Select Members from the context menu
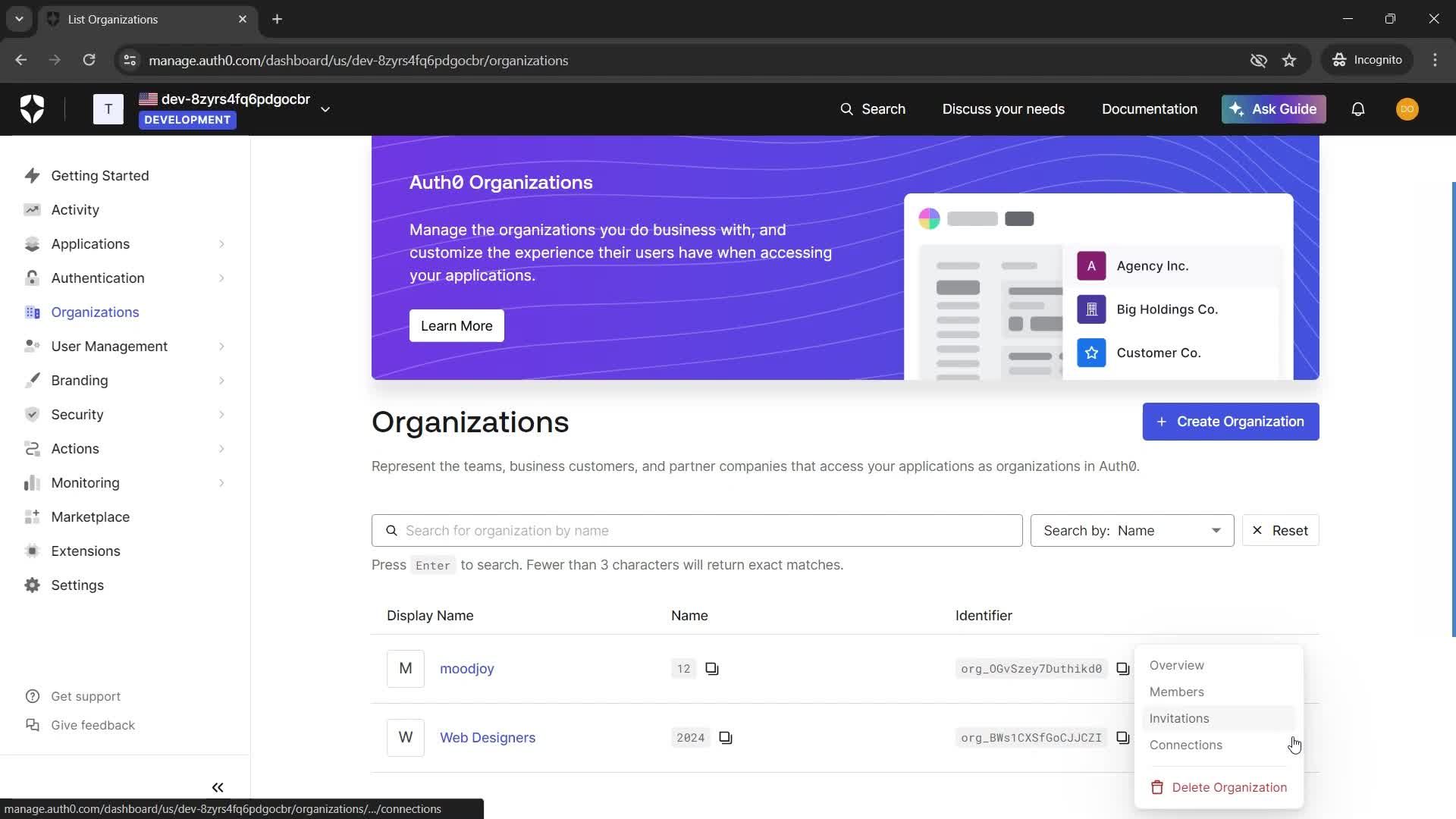Image resolution: width=1456 pixels, height=819 pixels. [1219, 692]
